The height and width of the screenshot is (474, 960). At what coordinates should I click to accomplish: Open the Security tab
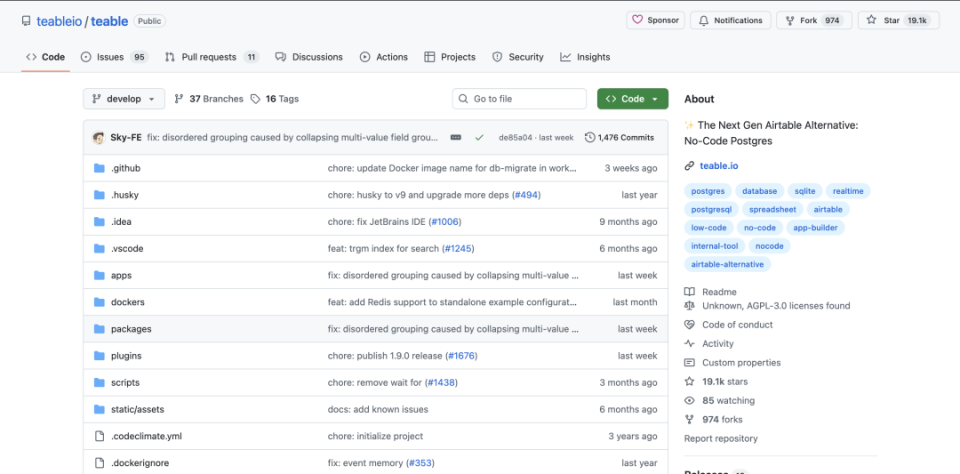tap(518, 57)
